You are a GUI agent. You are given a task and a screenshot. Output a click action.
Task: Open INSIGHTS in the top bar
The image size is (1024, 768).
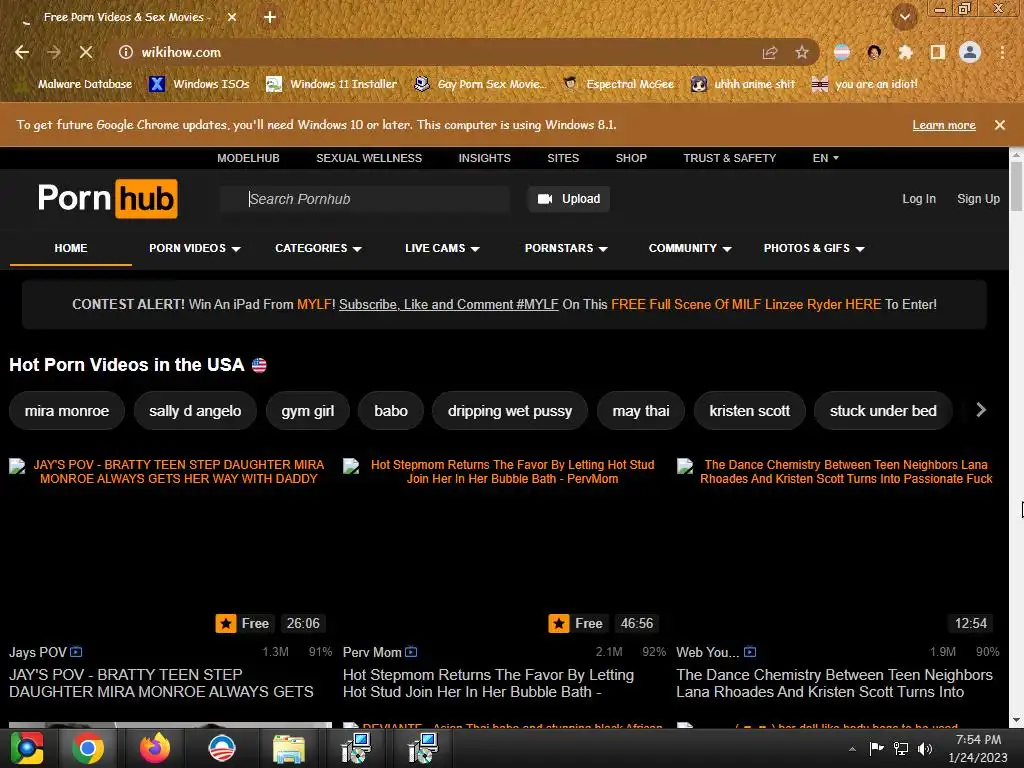(485, 158)
